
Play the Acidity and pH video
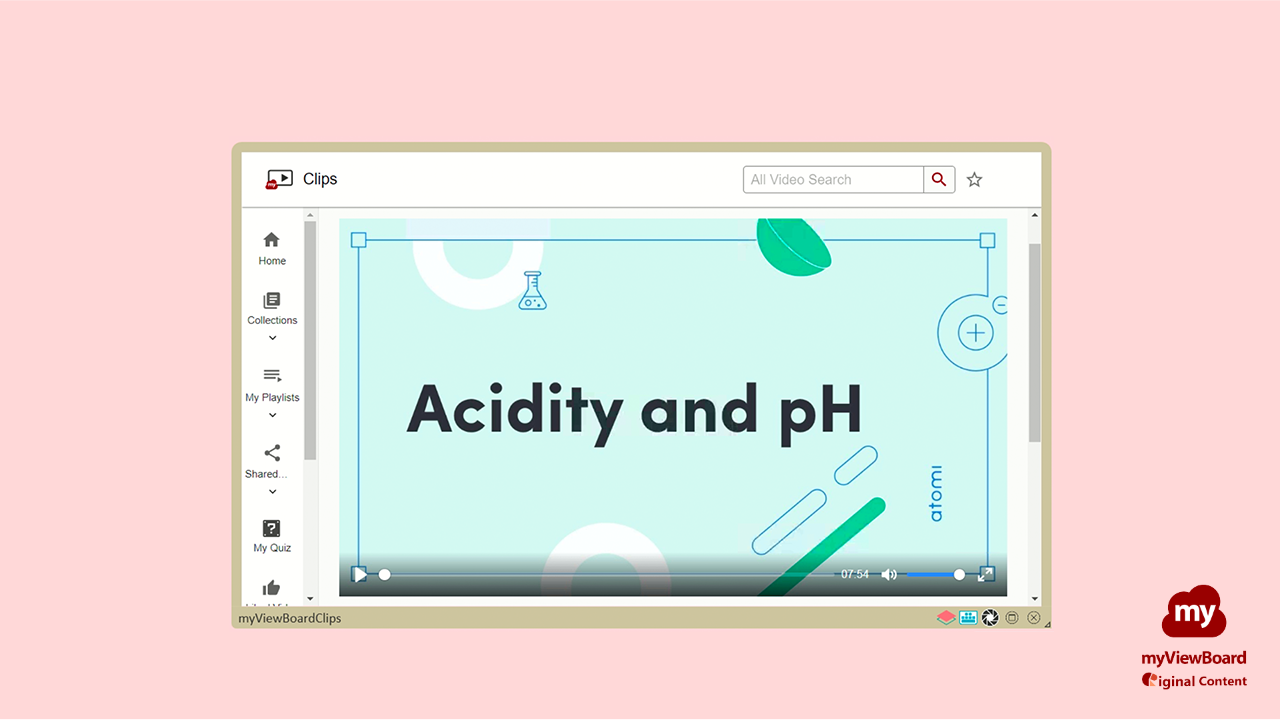pos(359,575)
